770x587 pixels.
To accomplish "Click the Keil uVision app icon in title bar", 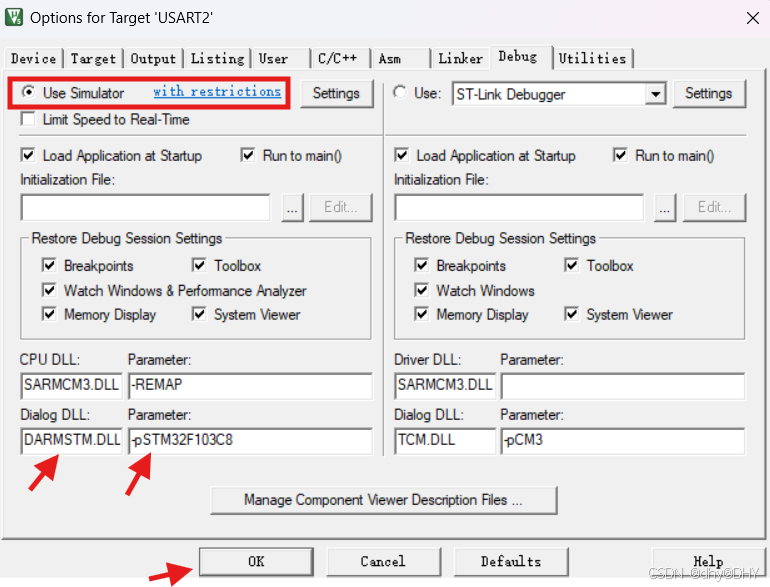I will 14,17.
